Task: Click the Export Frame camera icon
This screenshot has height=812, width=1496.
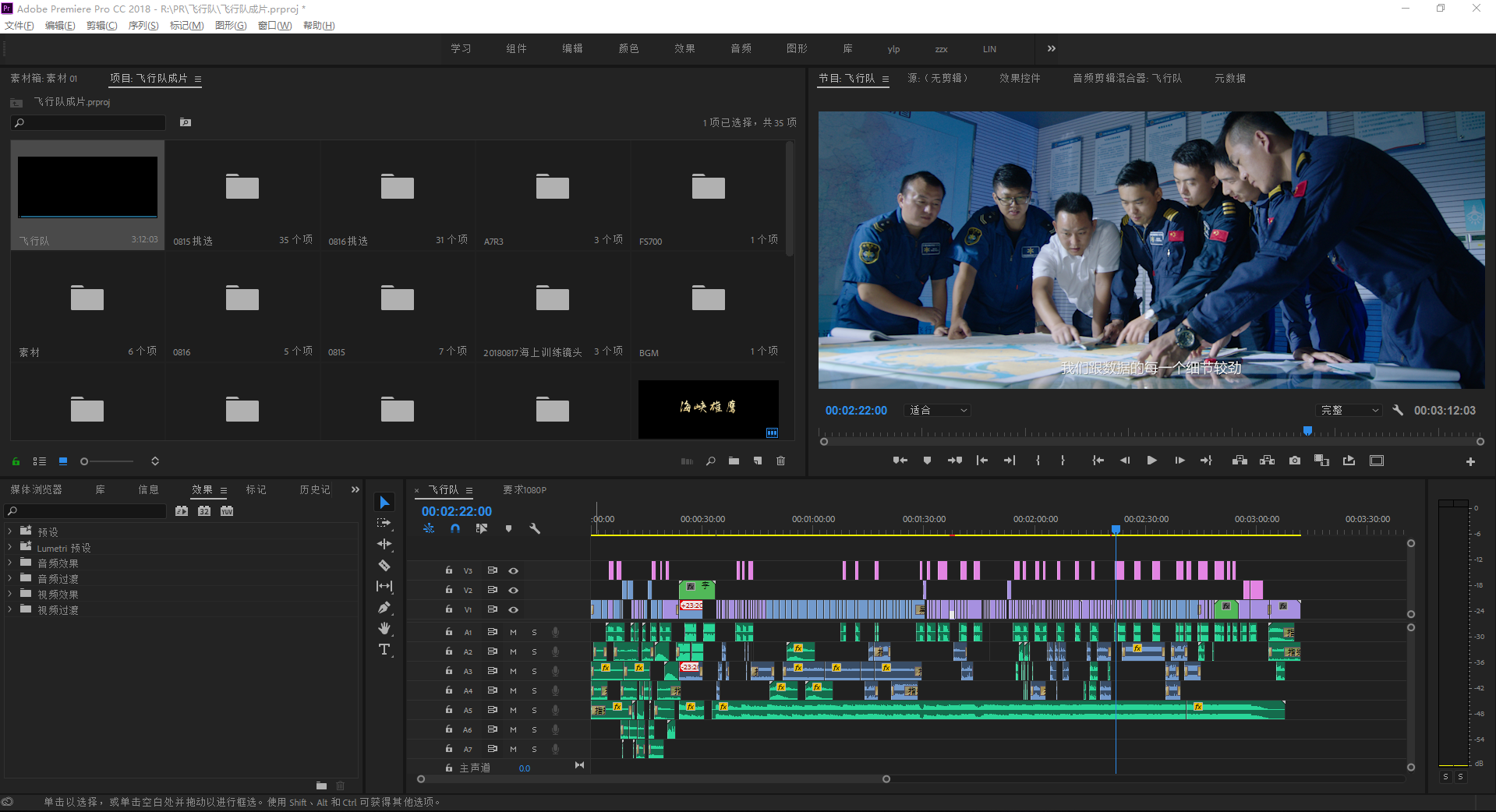Action: coord(1294,461)
